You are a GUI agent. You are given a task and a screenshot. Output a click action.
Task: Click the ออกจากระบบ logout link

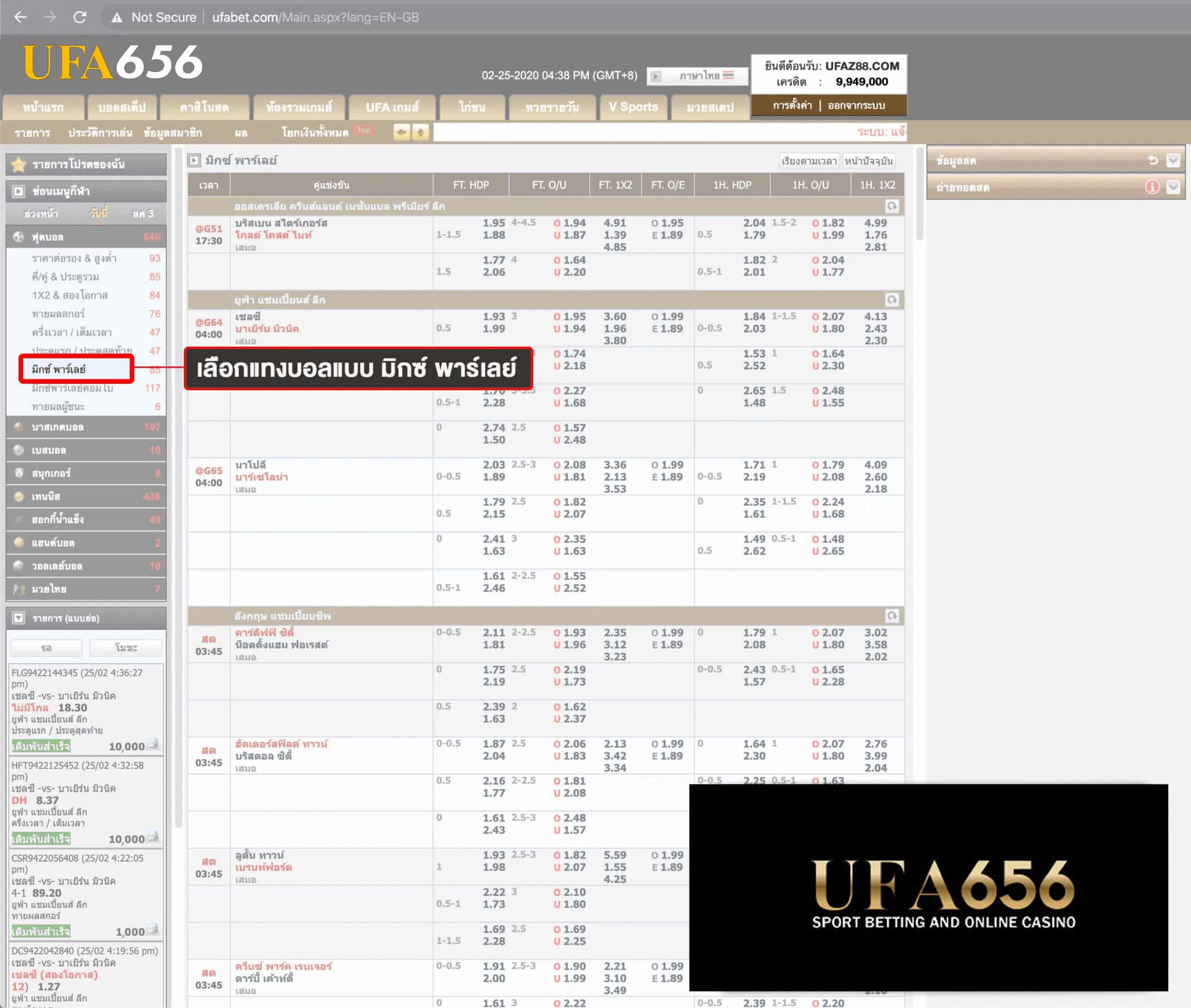tap(856, 106)
